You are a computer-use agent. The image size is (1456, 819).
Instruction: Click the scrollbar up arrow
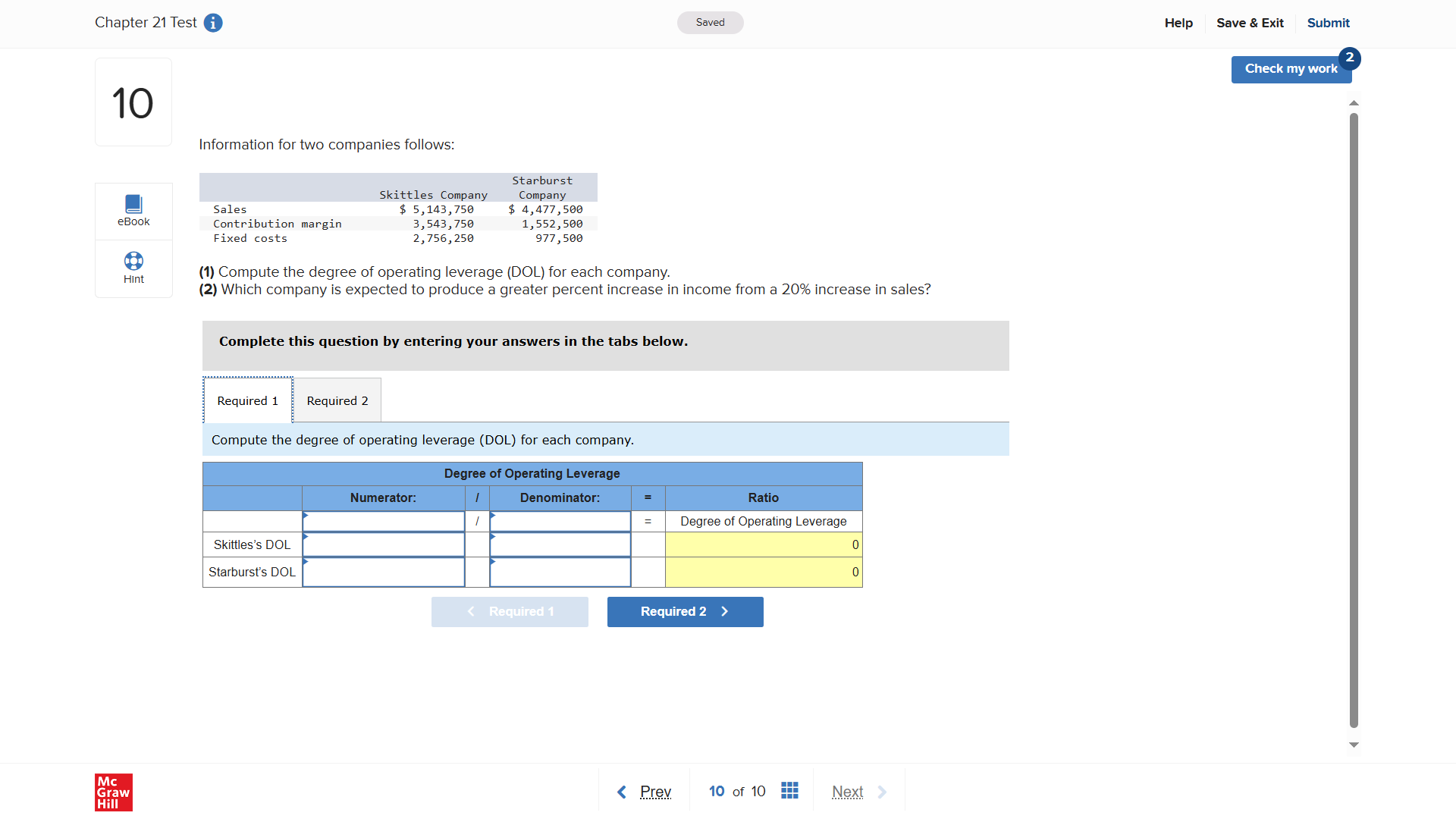pyautogui.click(x=1354, y=103)
